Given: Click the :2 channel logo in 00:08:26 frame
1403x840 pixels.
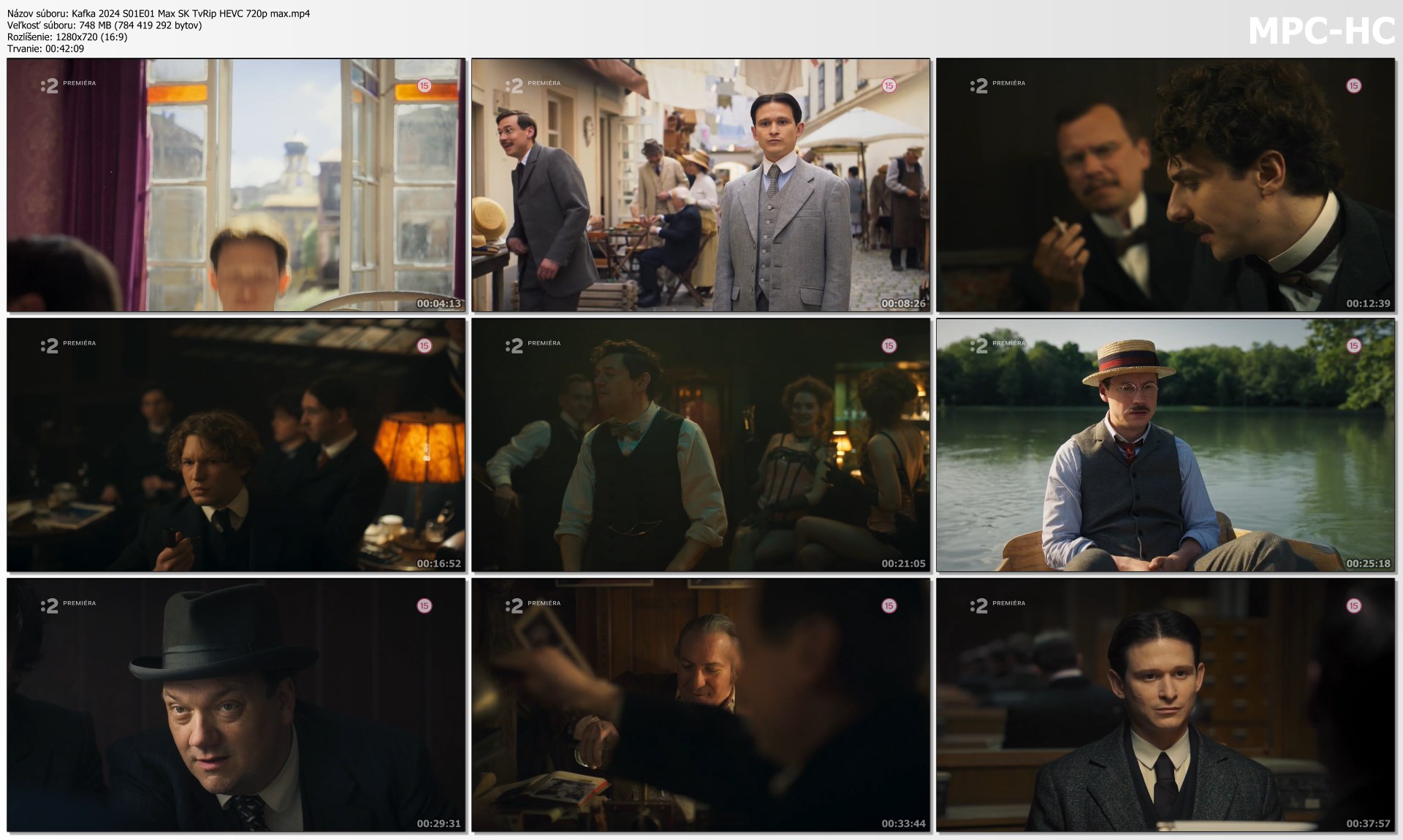Looking at the screenshot, I should coord(514,86).
